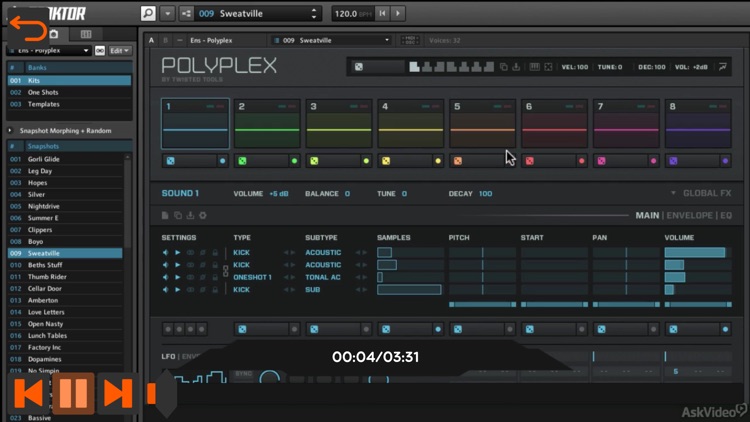The height and width of the screenshot is (422, 750).
Task: Open the 009 Sweatville snapshot dropdown in panel header
Action: 331,41
